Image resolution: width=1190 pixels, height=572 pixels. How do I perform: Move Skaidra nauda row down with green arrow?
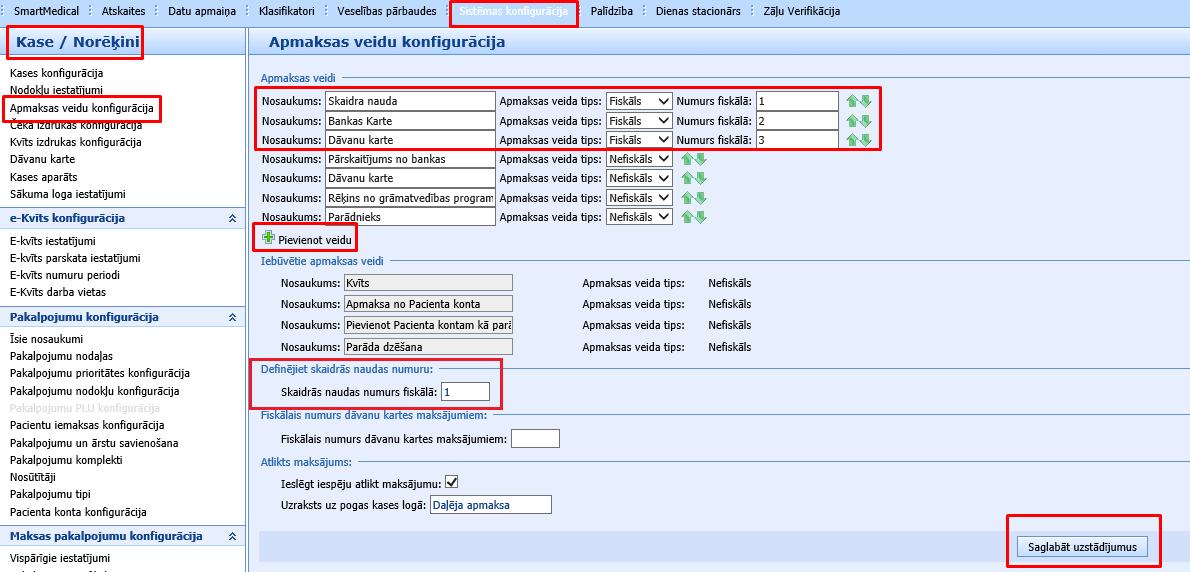(x=865, y=102)
